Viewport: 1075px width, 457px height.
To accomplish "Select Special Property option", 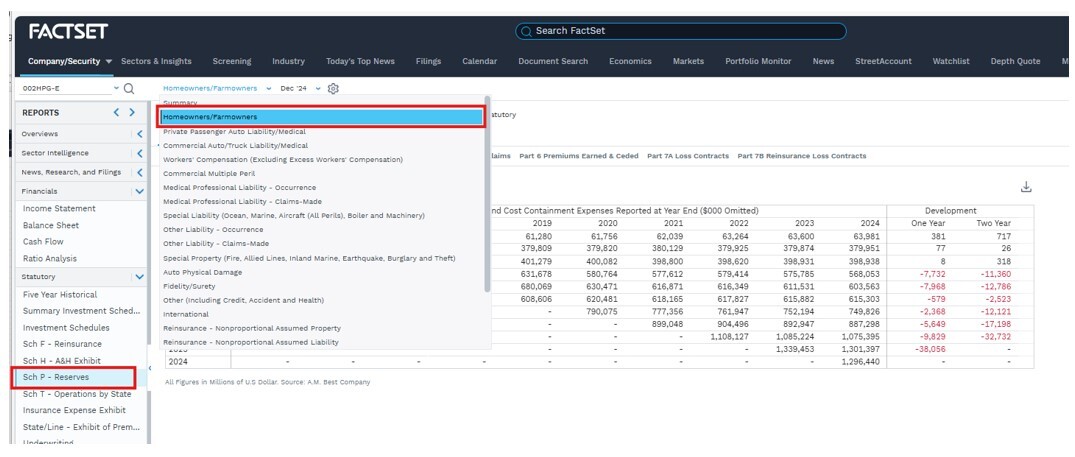I will 309,258.
